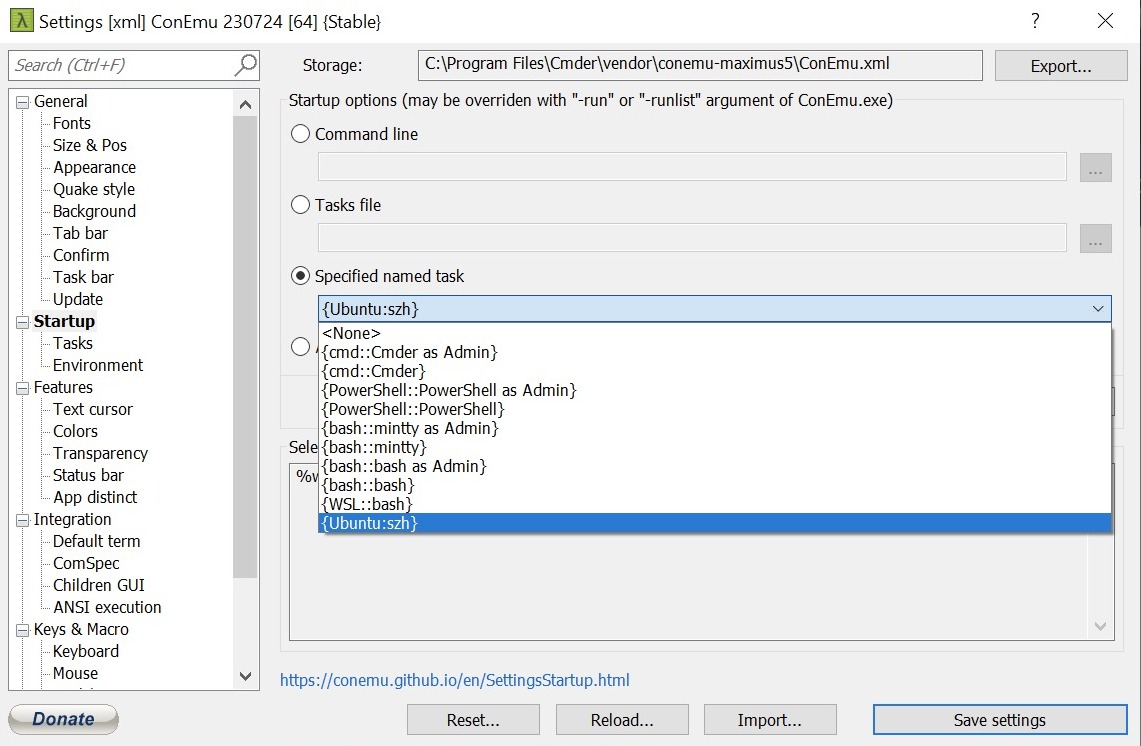The height and width of the screenshot is (746, 1141).
Task: Choose {cmd::Cmder as Admin} task
Action: (x=715, y=352)
